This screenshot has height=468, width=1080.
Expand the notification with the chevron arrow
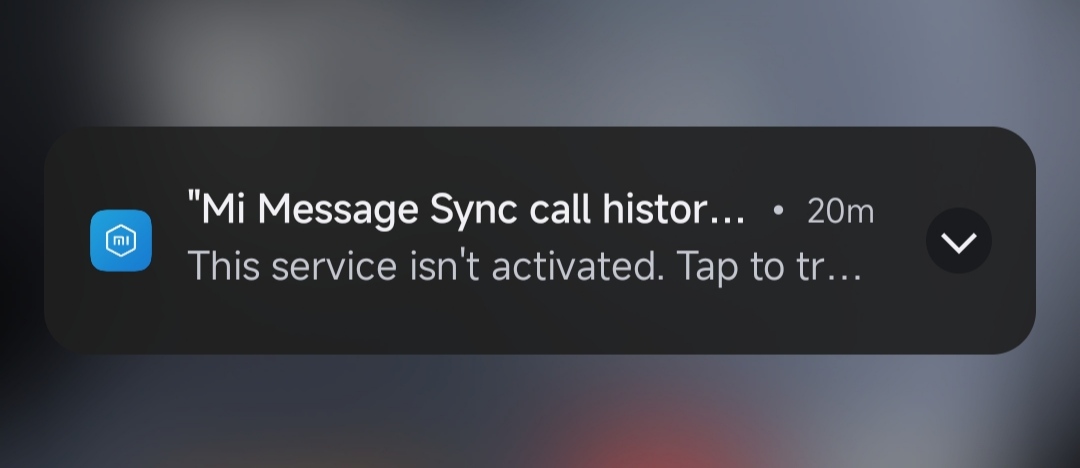tap(959, 241)
